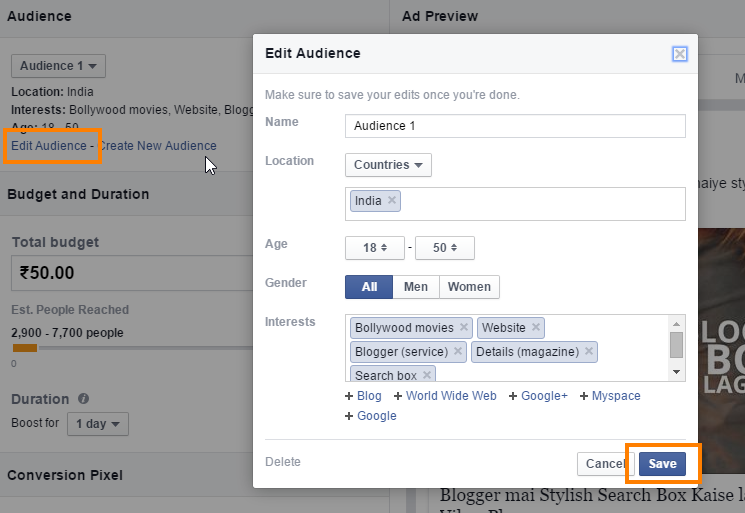Add suggested interest Google
Viewport: 745px width, 513px height.
(371, 416)
